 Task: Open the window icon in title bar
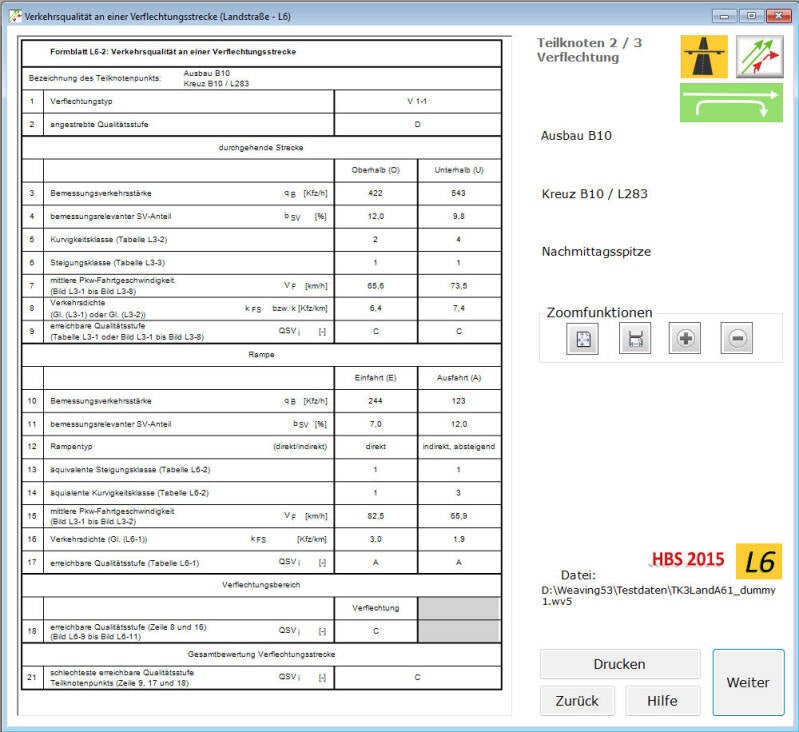15,16
